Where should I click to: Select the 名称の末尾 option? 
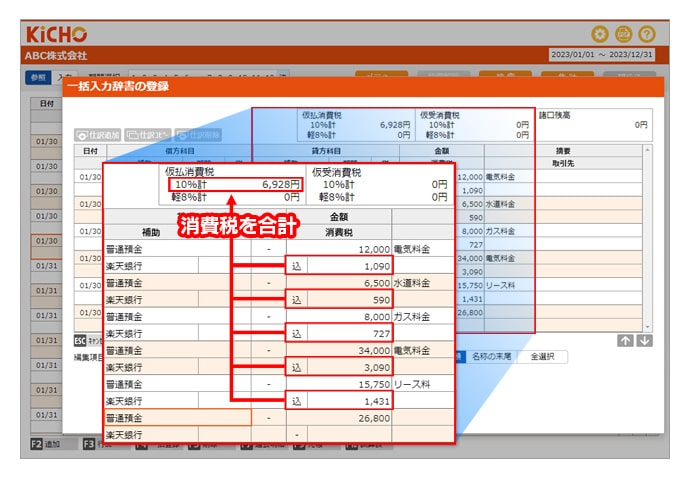(x=491, y=357)
